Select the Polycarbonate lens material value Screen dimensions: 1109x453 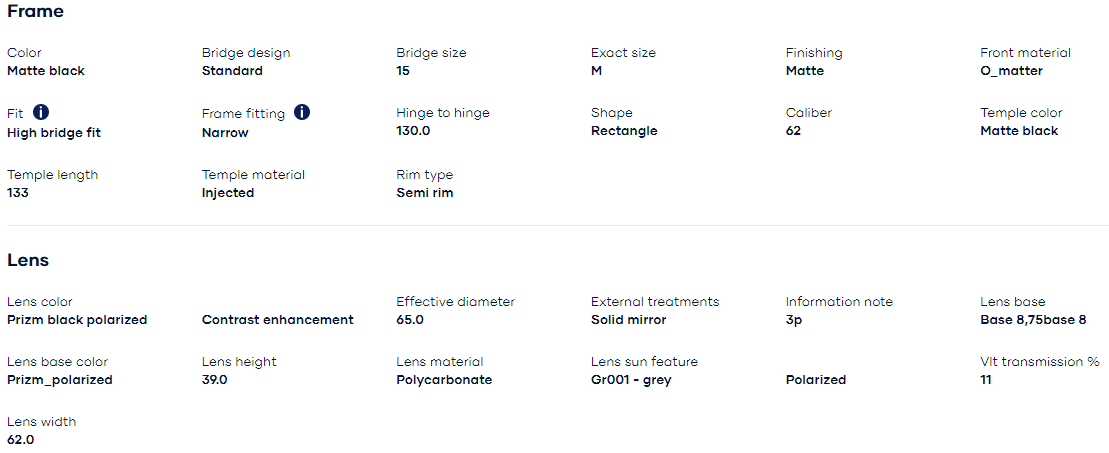tap(444, 380)
